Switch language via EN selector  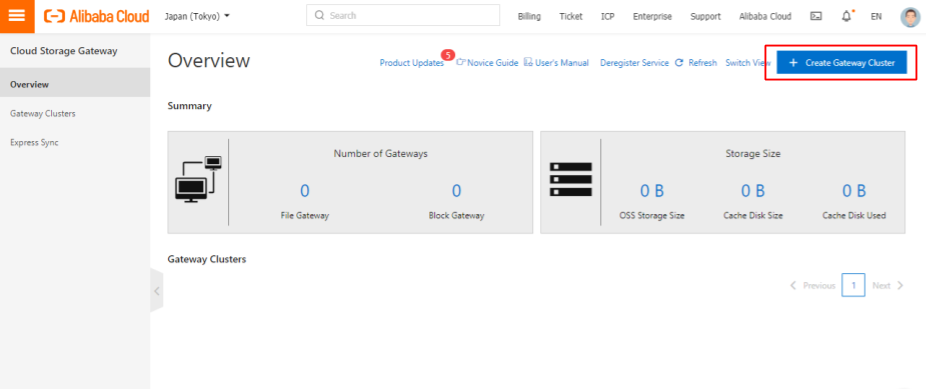pos(876,17)
